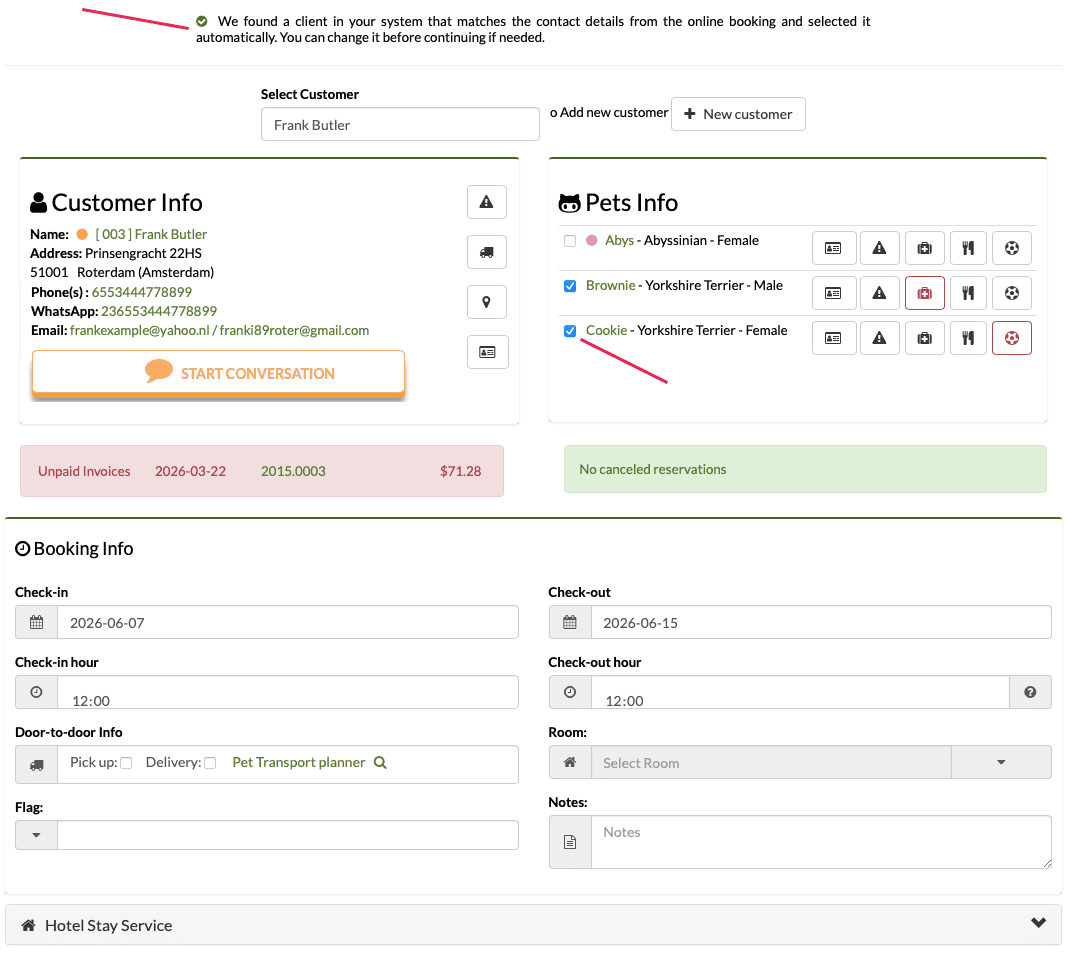Open the Select Customer field Frank Butler

coord(400,125)
